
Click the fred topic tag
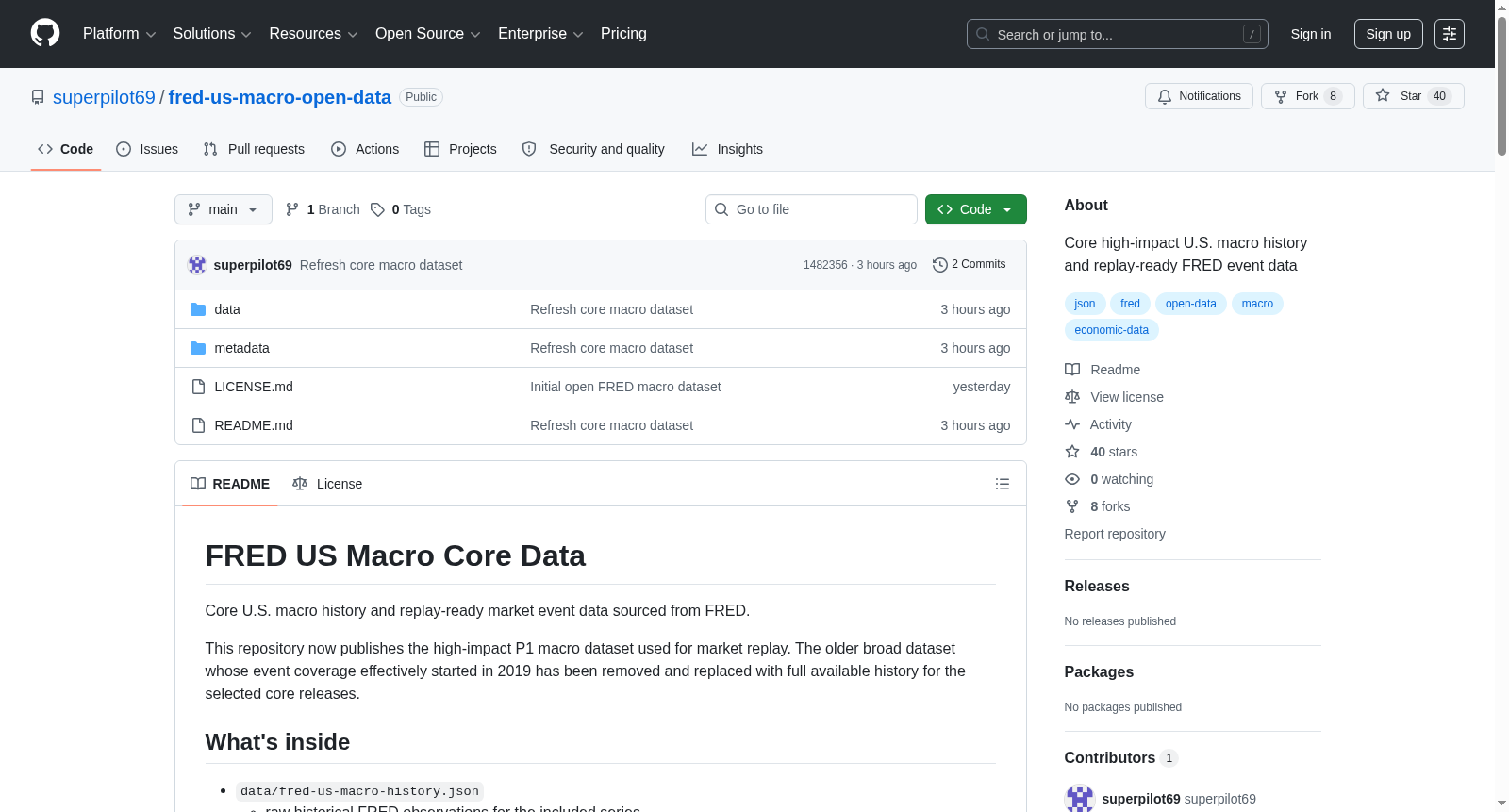pyautogui.click(x=1130, y=304)
